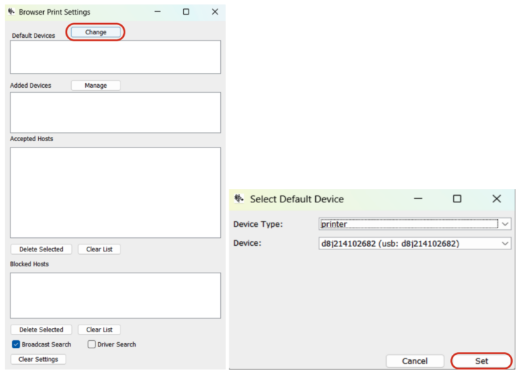Open Manage for Added Devices

(96, 85)
